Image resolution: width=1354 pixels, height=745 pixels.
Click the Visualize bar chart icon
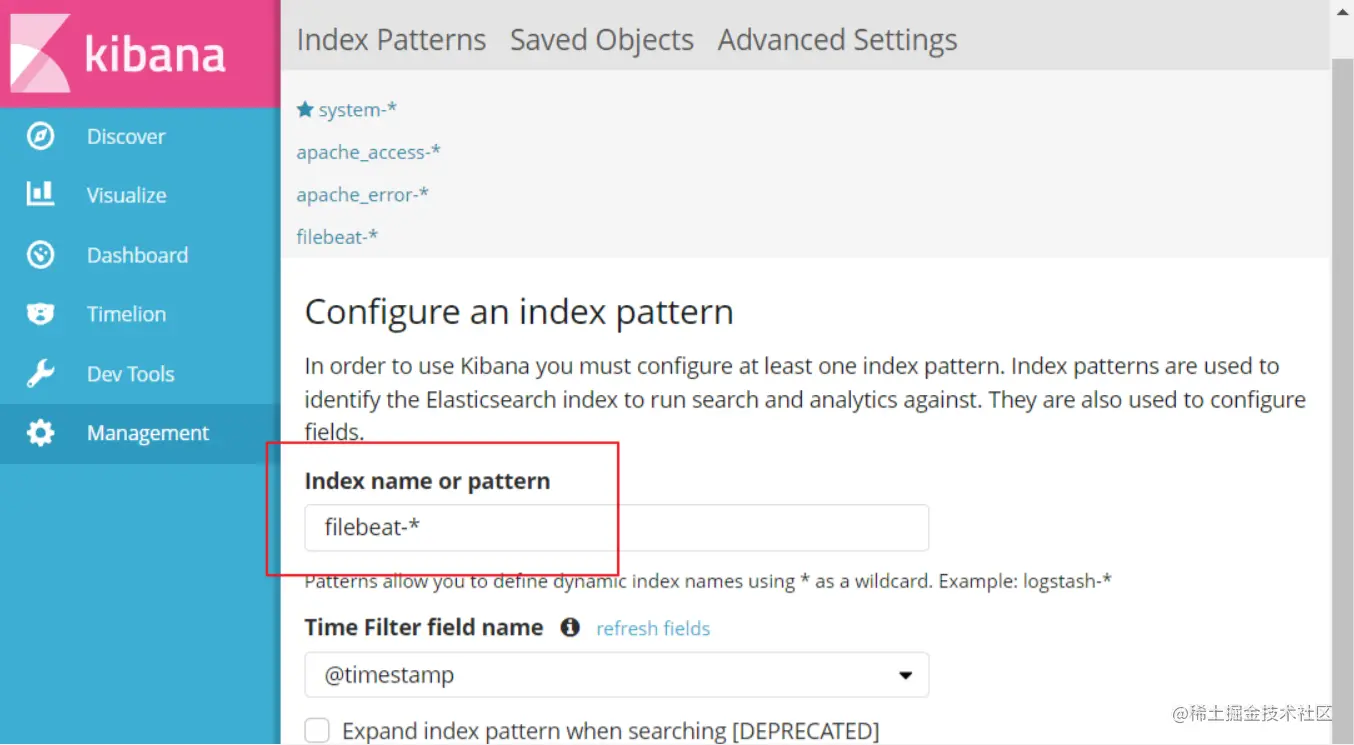(40, 195)
